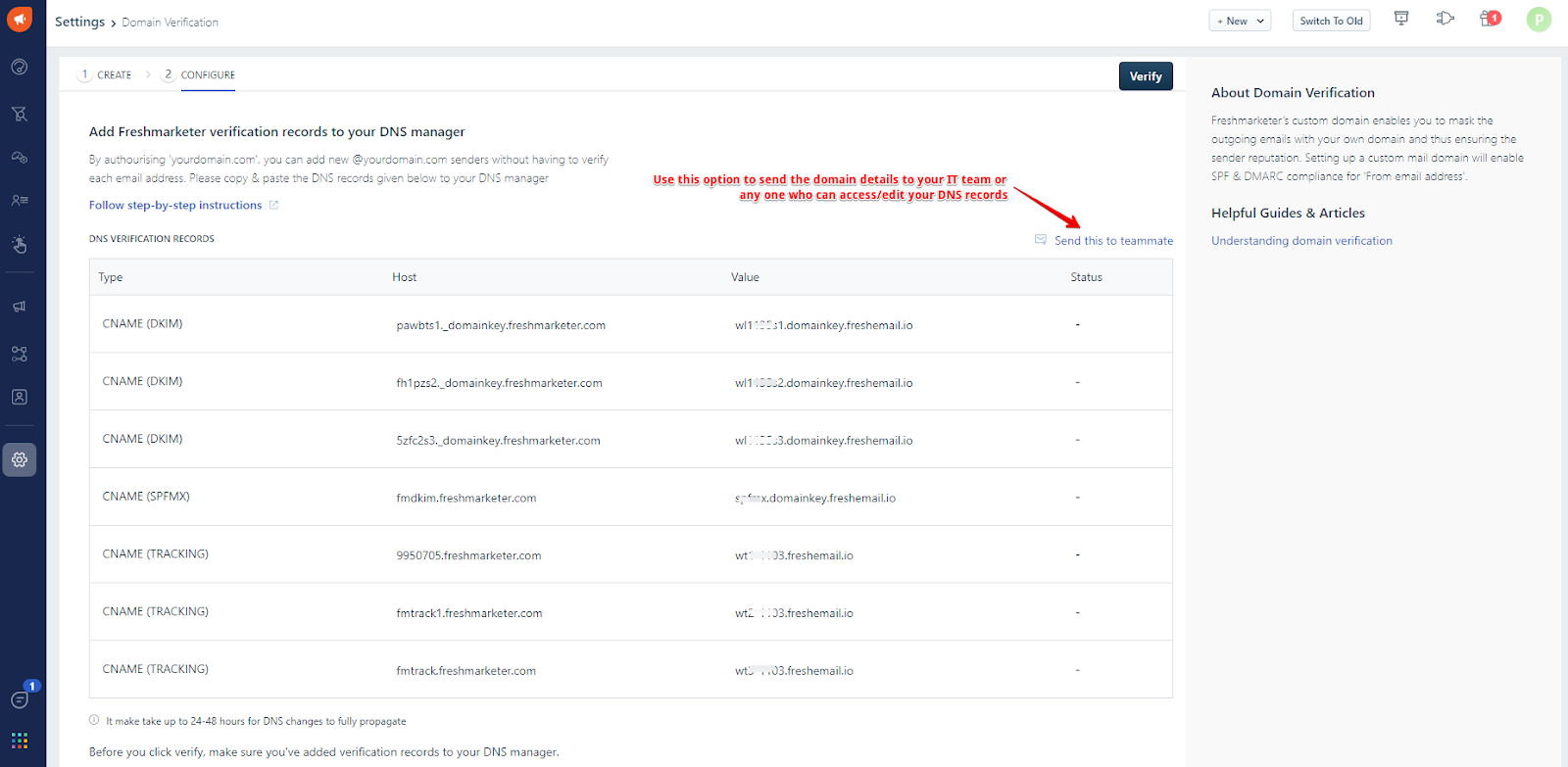Click the DNS VERIFICATION RECORDS label
Screen dimensions: 1568x767
point(152,239)
